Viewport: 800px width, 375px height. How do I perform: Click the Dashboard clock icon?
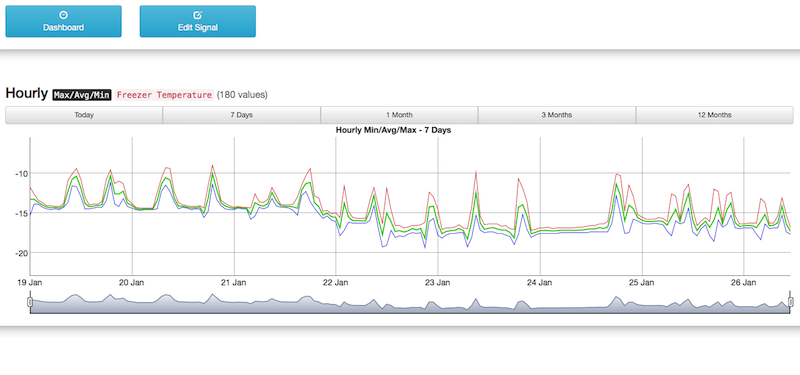tap(63, 15)
